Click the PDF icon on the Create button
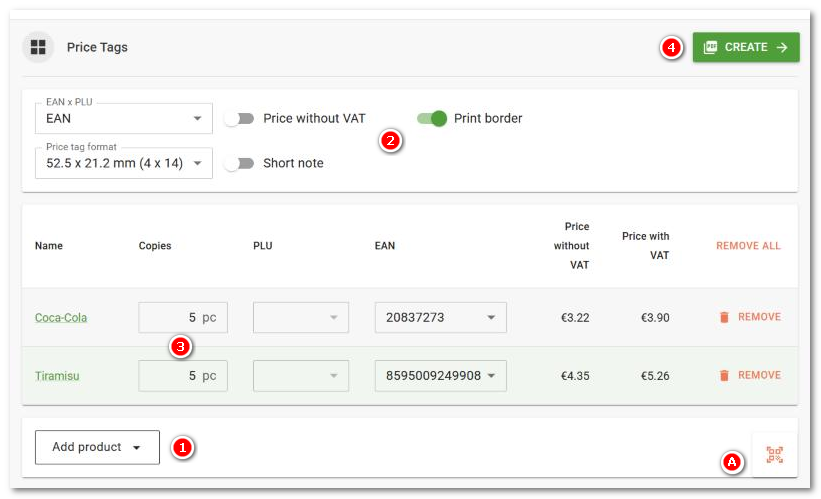The height and width of the screenshot is (499, 821). 711,47
